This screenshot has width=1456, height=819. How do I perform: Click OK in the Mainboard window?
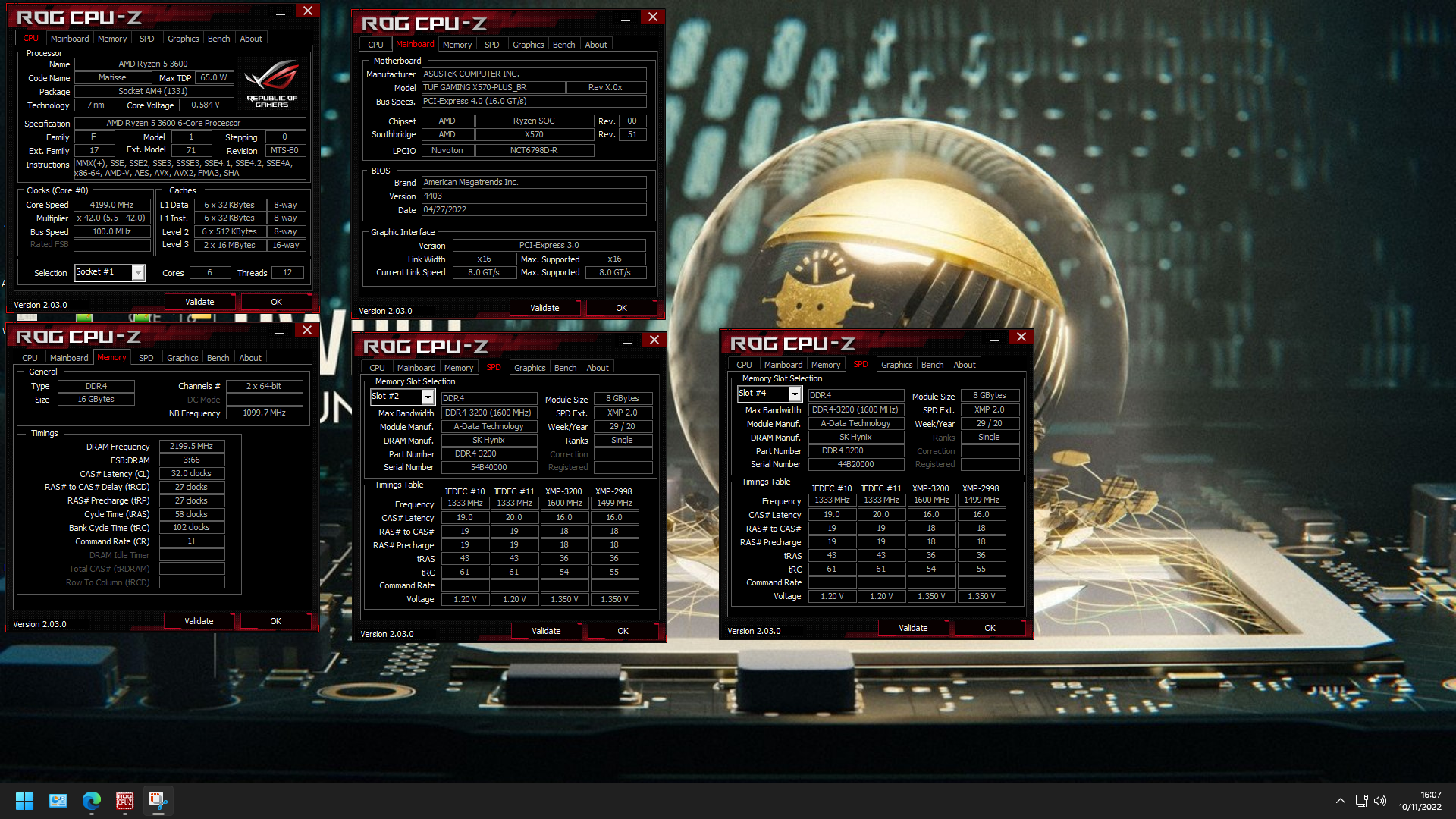[x=621, y=308]
